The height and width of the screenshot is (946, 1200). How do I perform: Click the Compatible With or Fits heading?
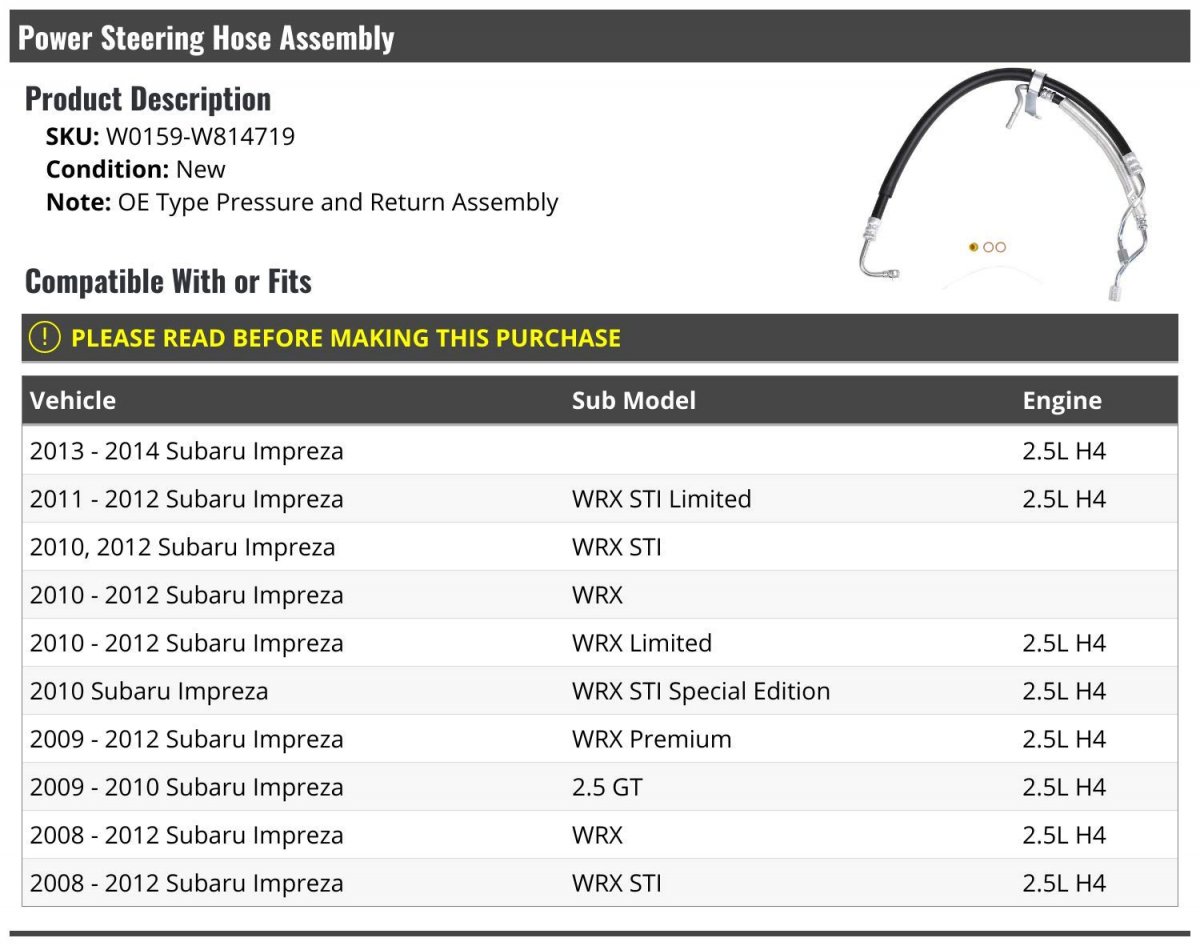pos(168,282)
